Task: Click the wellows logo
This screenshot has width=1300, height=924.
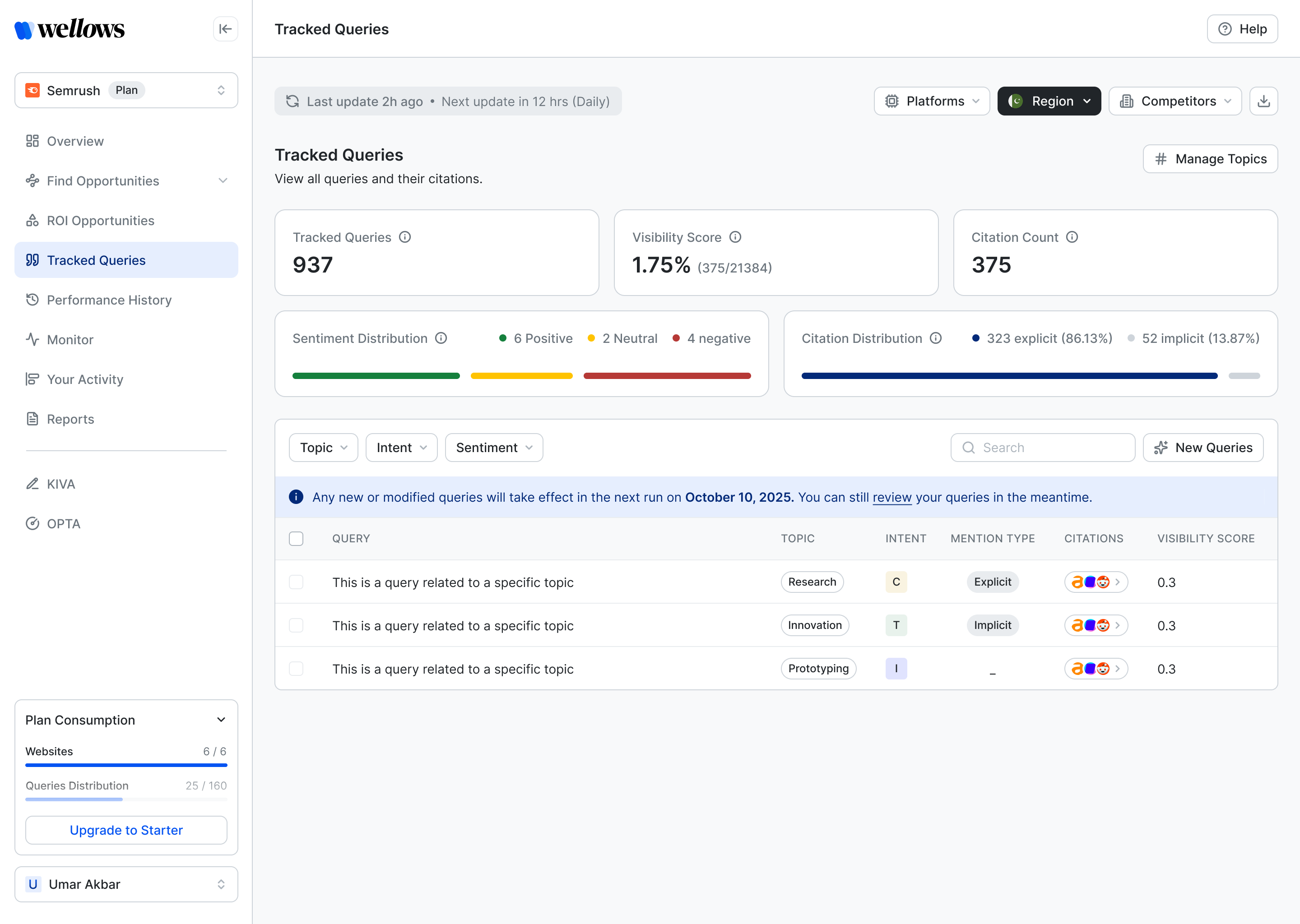Action: tap(70, 29)
